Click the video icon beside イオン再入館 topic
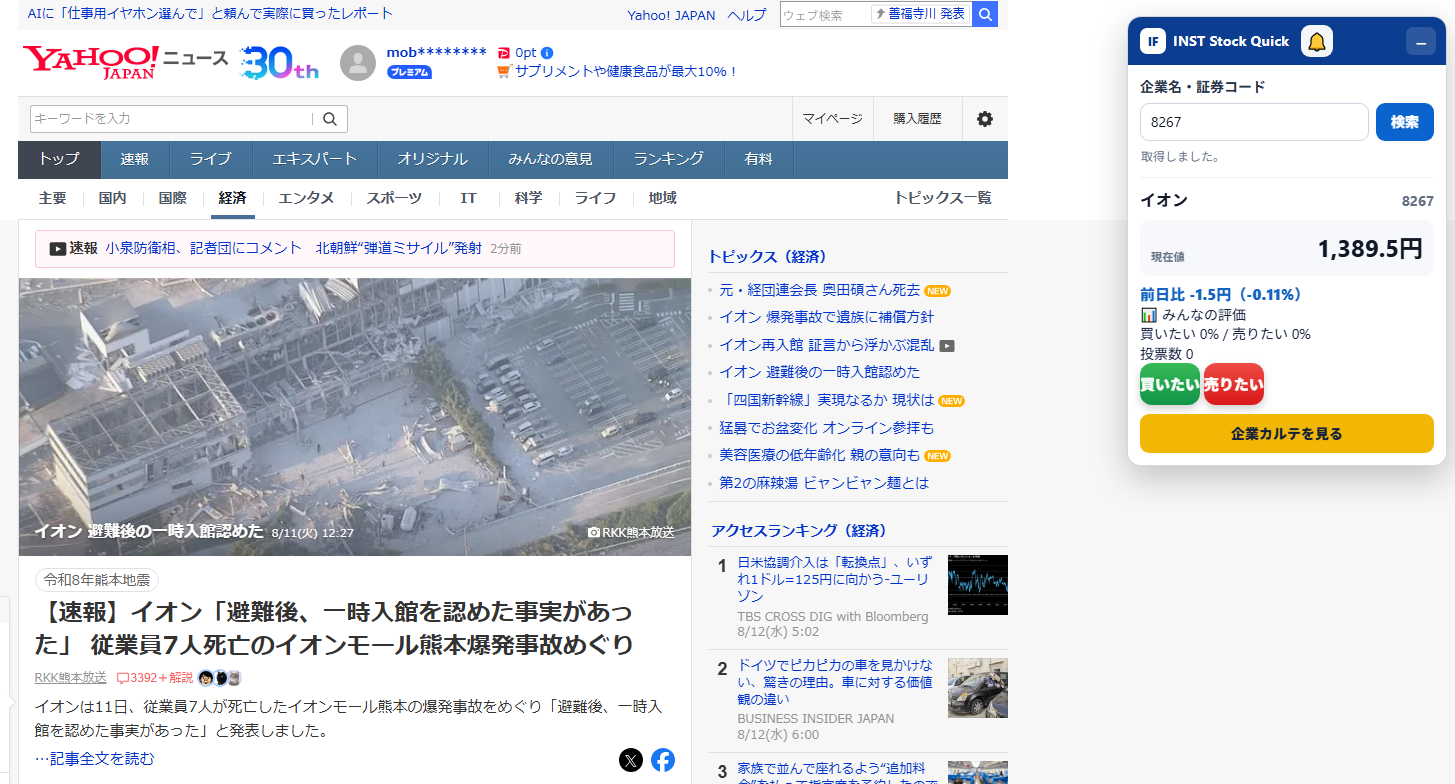Viewport: 1455px width, 784px height. [x=947, y=346]
